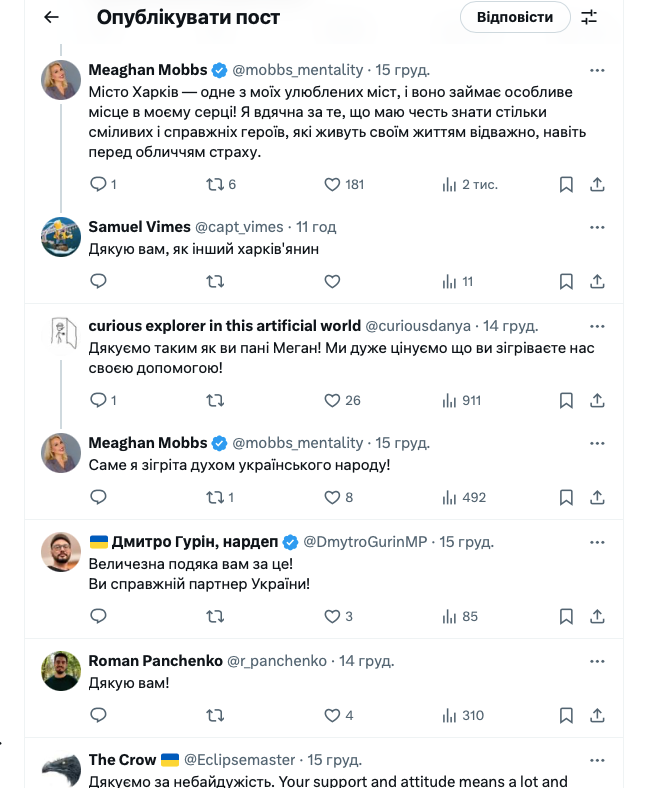Open reply filter settings icon
The width and height of the screenshot is (645, 788).
click(x=589, y=17)
